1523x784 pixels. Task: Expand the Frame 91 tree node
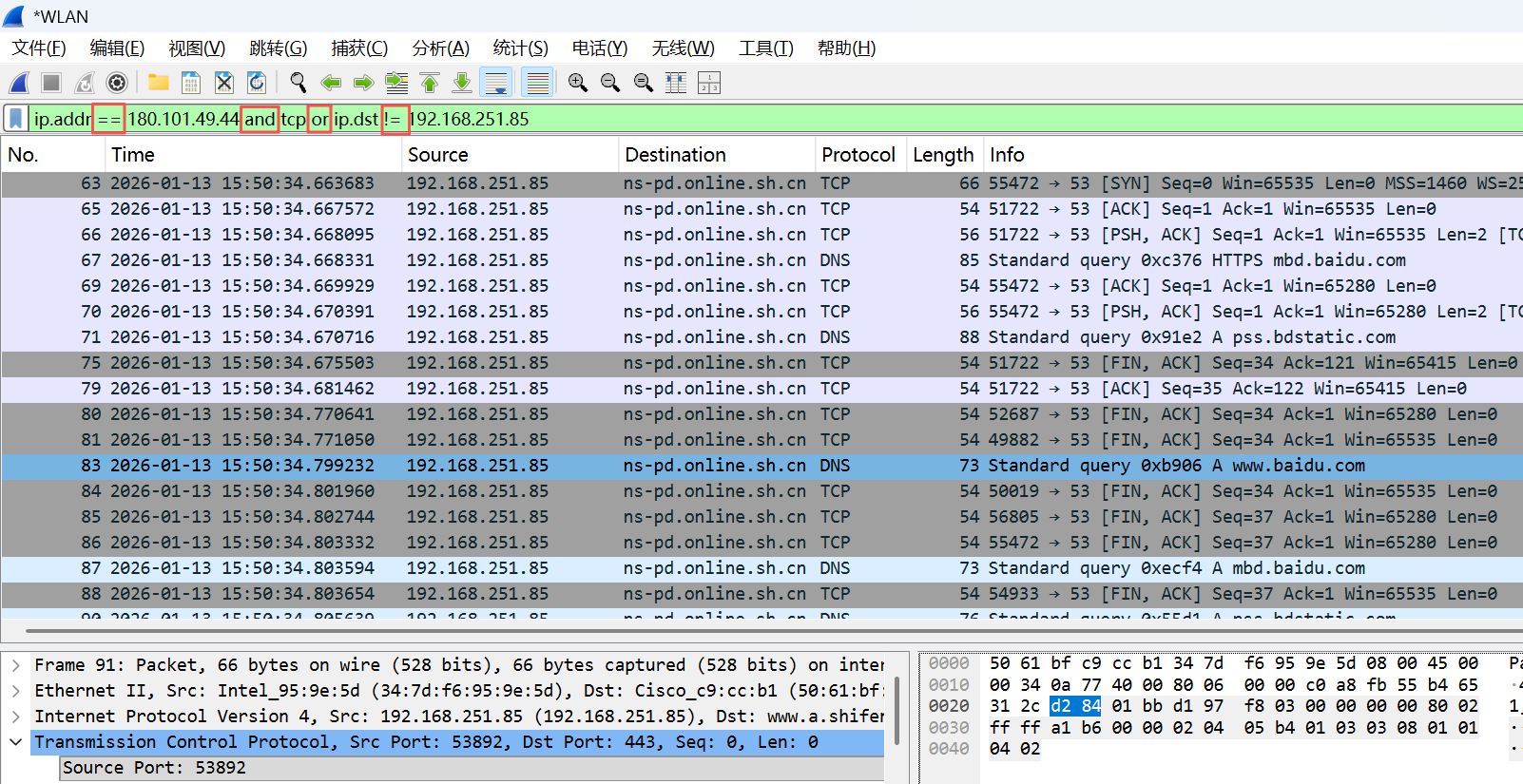16,665
